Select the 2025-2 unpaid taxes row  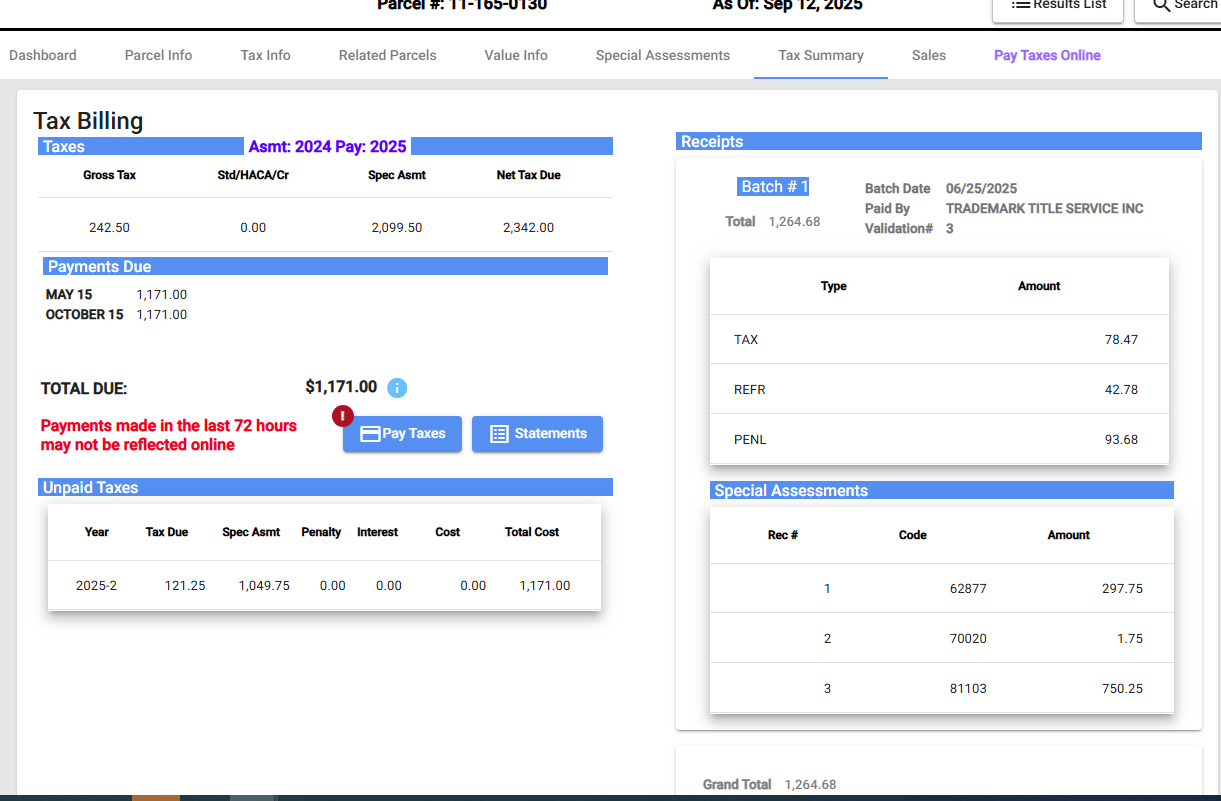(324, 585)
